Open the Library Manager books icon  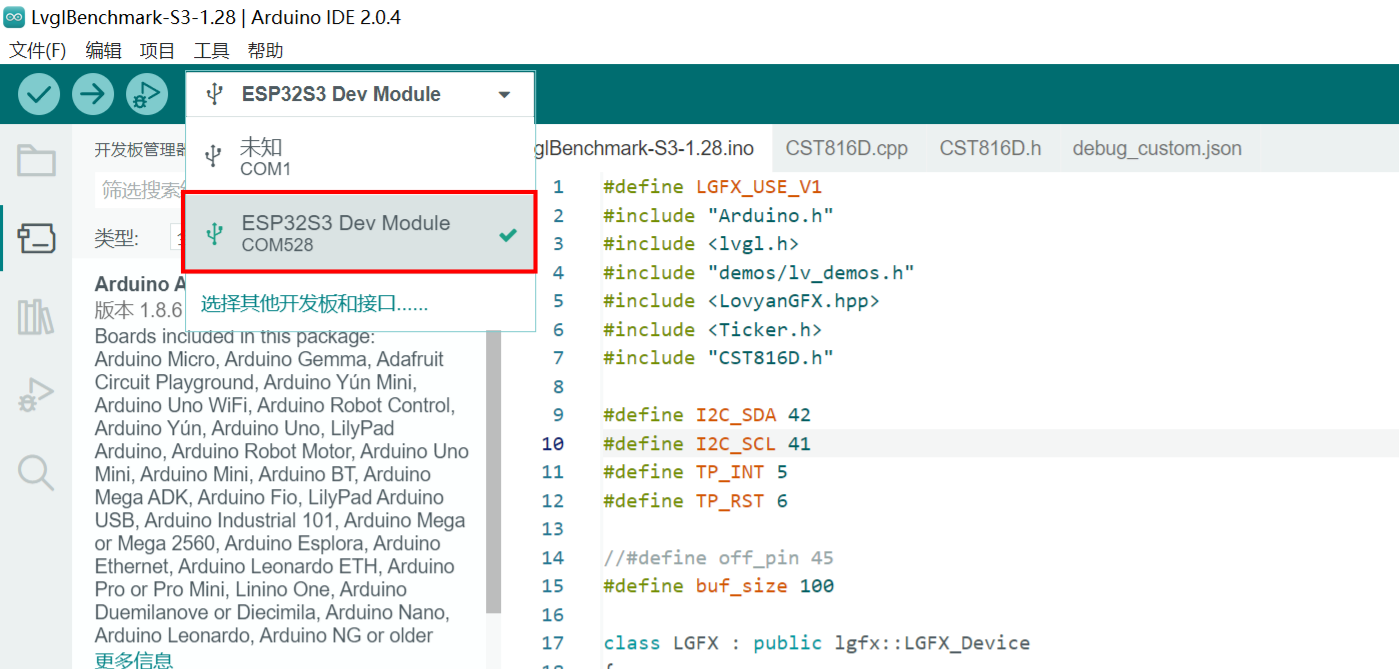point(36,316)
